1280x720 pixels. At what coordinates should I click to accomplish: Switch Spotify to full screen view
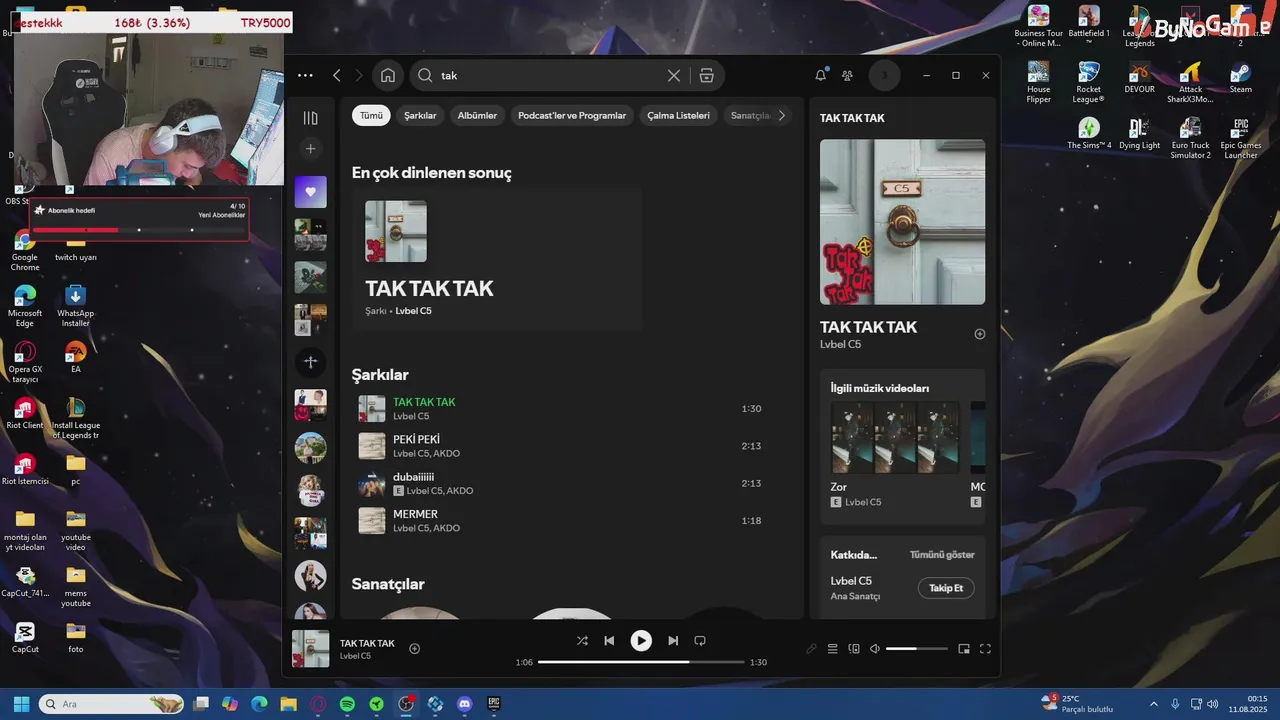pyautogui.click(x=985, y=649)
